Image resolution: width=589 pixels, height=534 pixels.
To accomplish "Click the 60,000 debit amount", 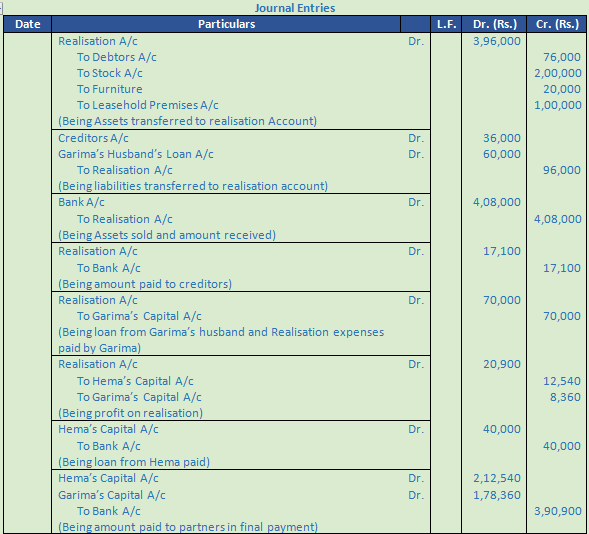I will pos(502,154).
